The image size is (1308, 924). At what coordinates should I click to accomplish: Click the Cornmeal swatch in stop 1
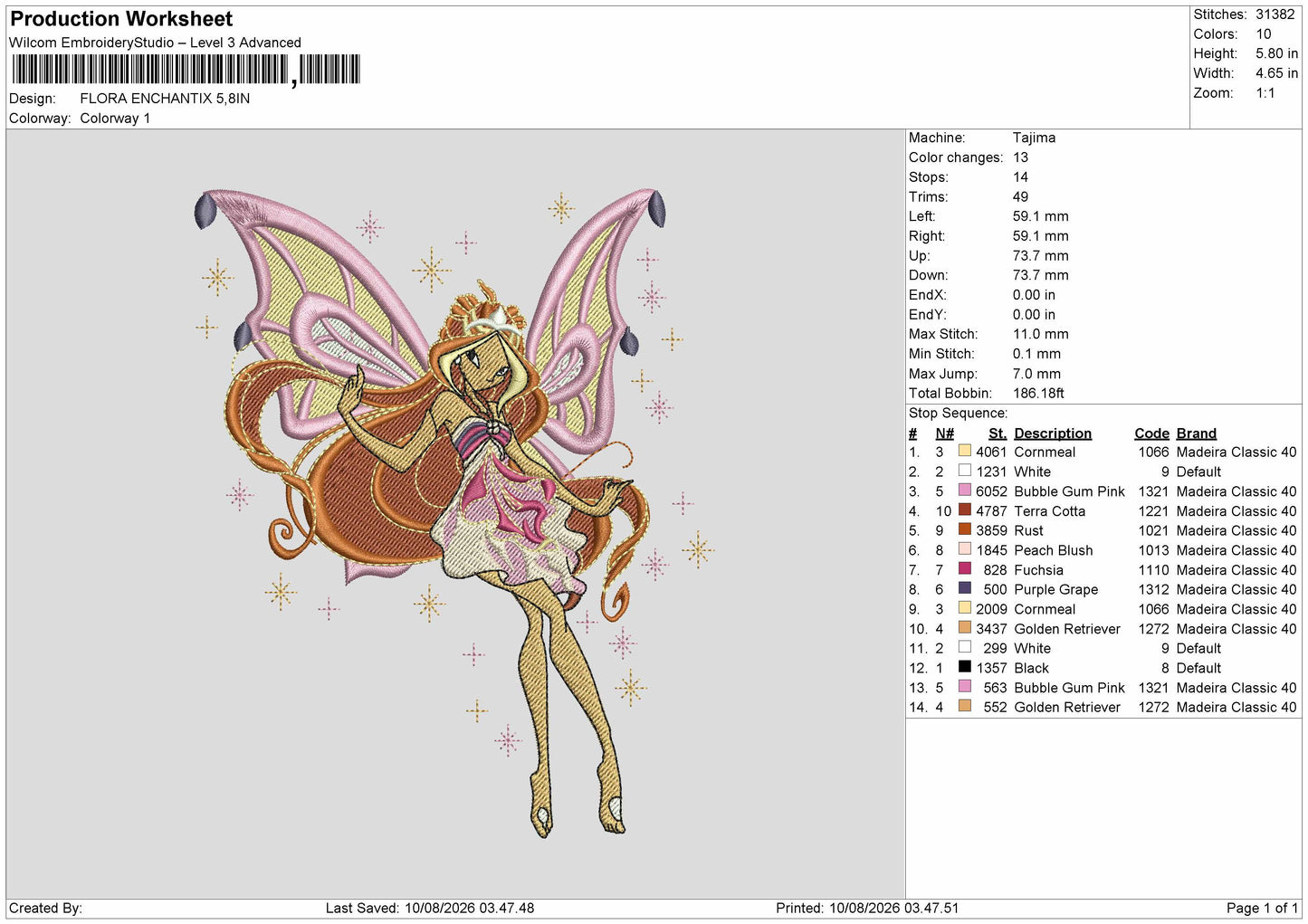click(x=965, y=451)
